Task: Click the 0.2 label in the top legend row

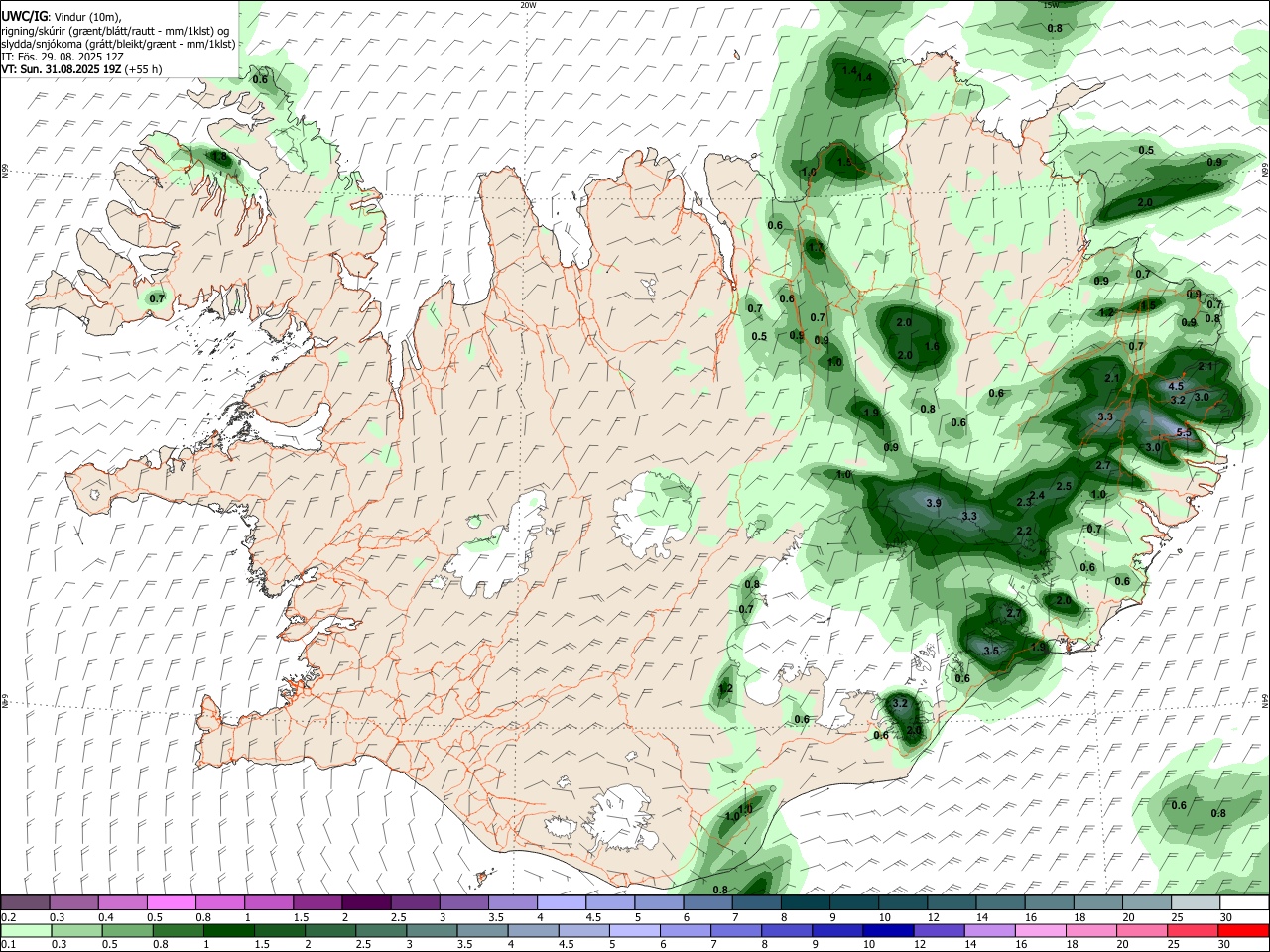Action: (8, 917)
